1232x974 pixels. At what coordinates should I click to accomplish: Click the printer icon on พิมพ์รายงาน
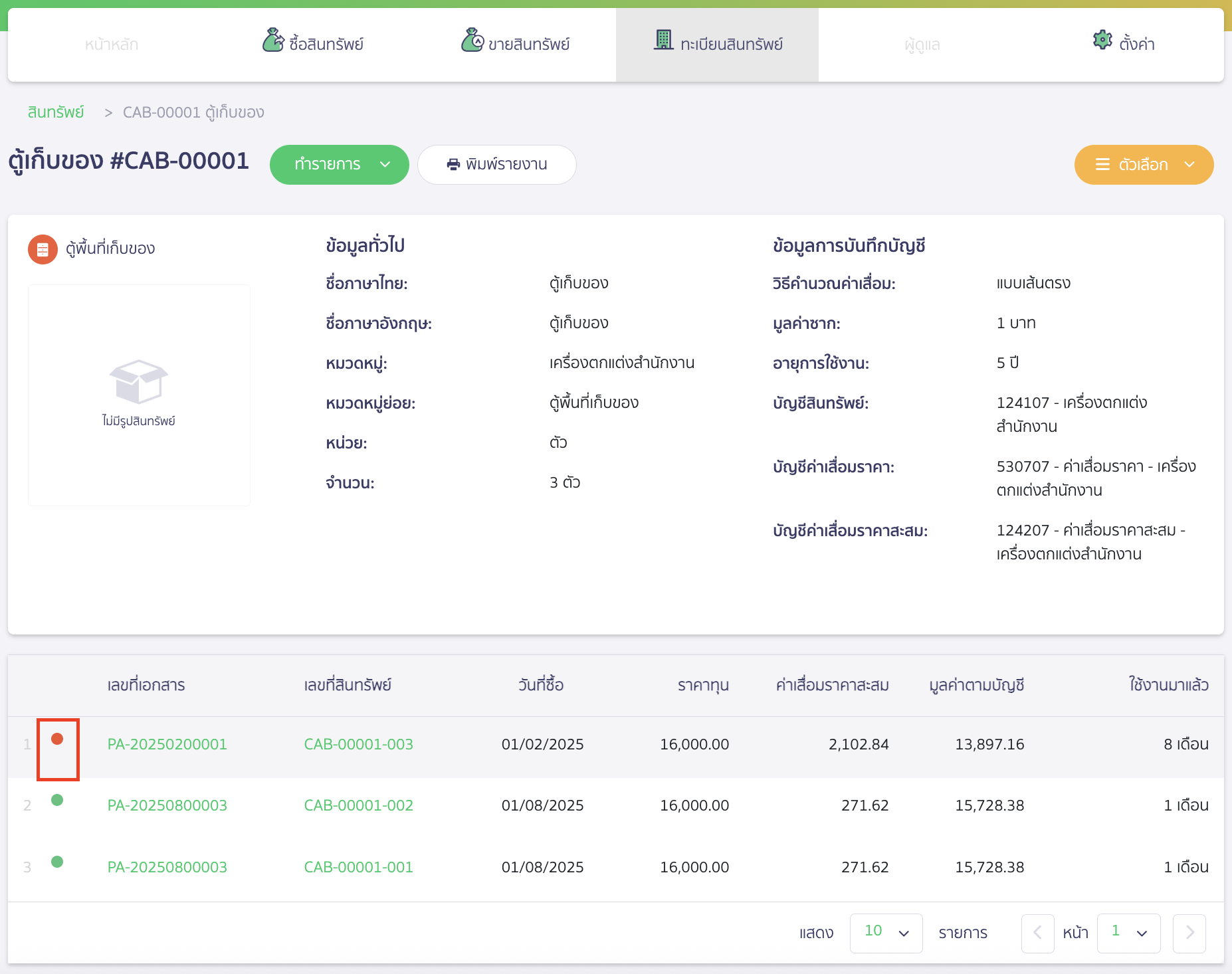[453, 165]
